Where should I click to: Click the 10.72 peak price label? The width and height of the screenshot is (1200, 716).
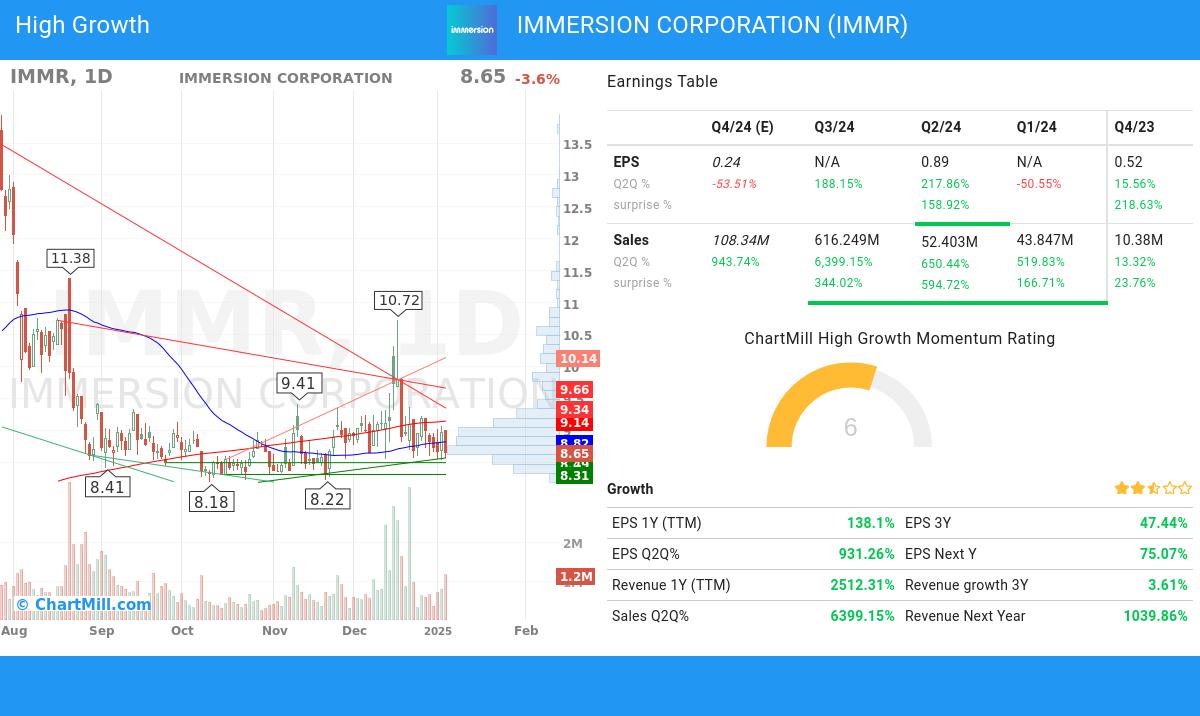click(399, 300)
